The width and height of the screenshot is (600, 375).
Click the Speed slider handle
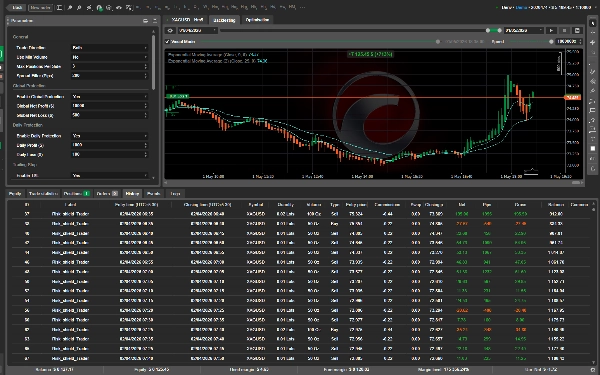[551, 41]
